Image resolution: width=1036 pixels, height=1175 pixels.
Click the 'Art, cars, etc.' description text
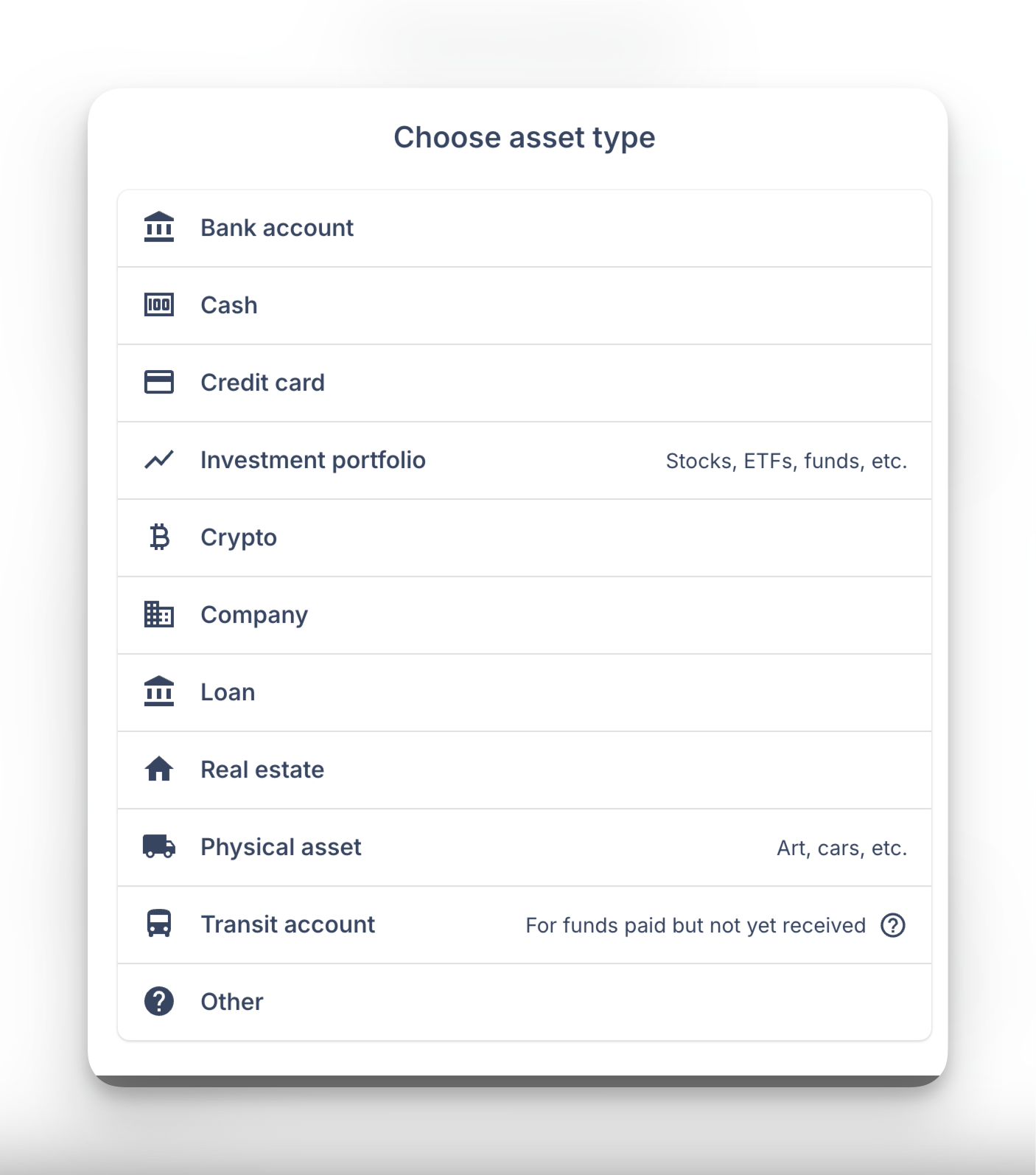pyautogui.click(x=841, y=848)
